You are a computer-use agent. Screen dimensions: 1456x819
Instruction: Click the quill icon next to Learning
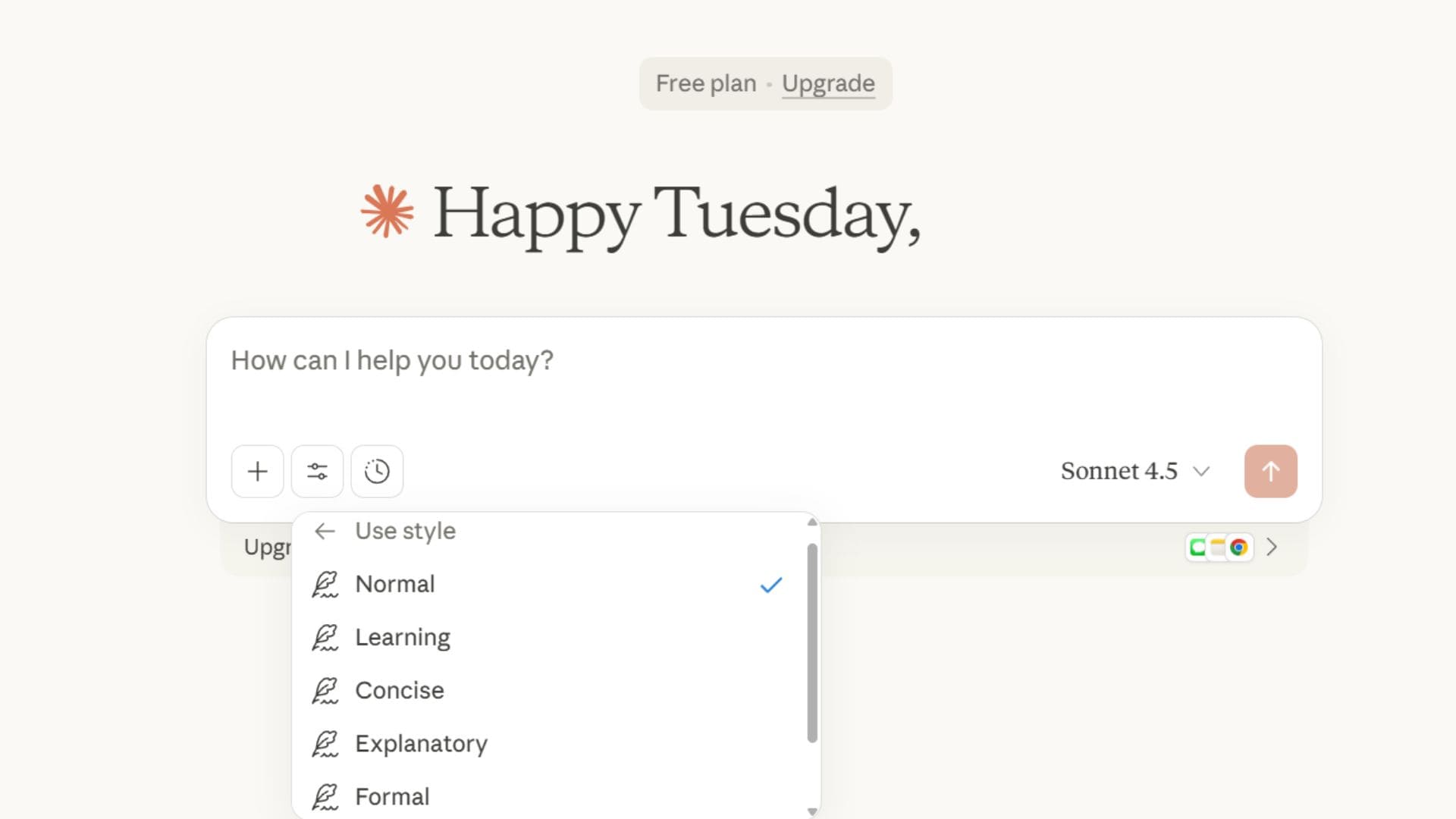click(x=325, y=638)
